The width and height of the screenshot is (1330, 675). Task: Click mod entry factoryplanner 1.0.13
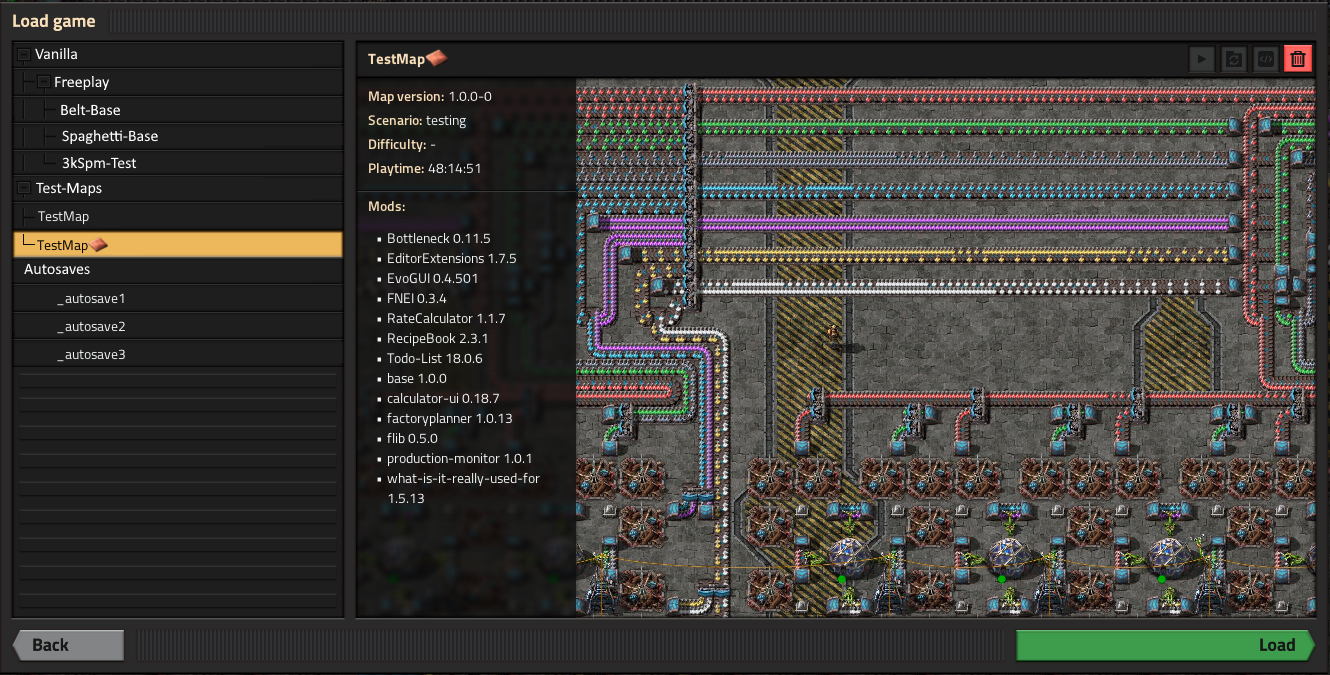(x=450, y=418)
